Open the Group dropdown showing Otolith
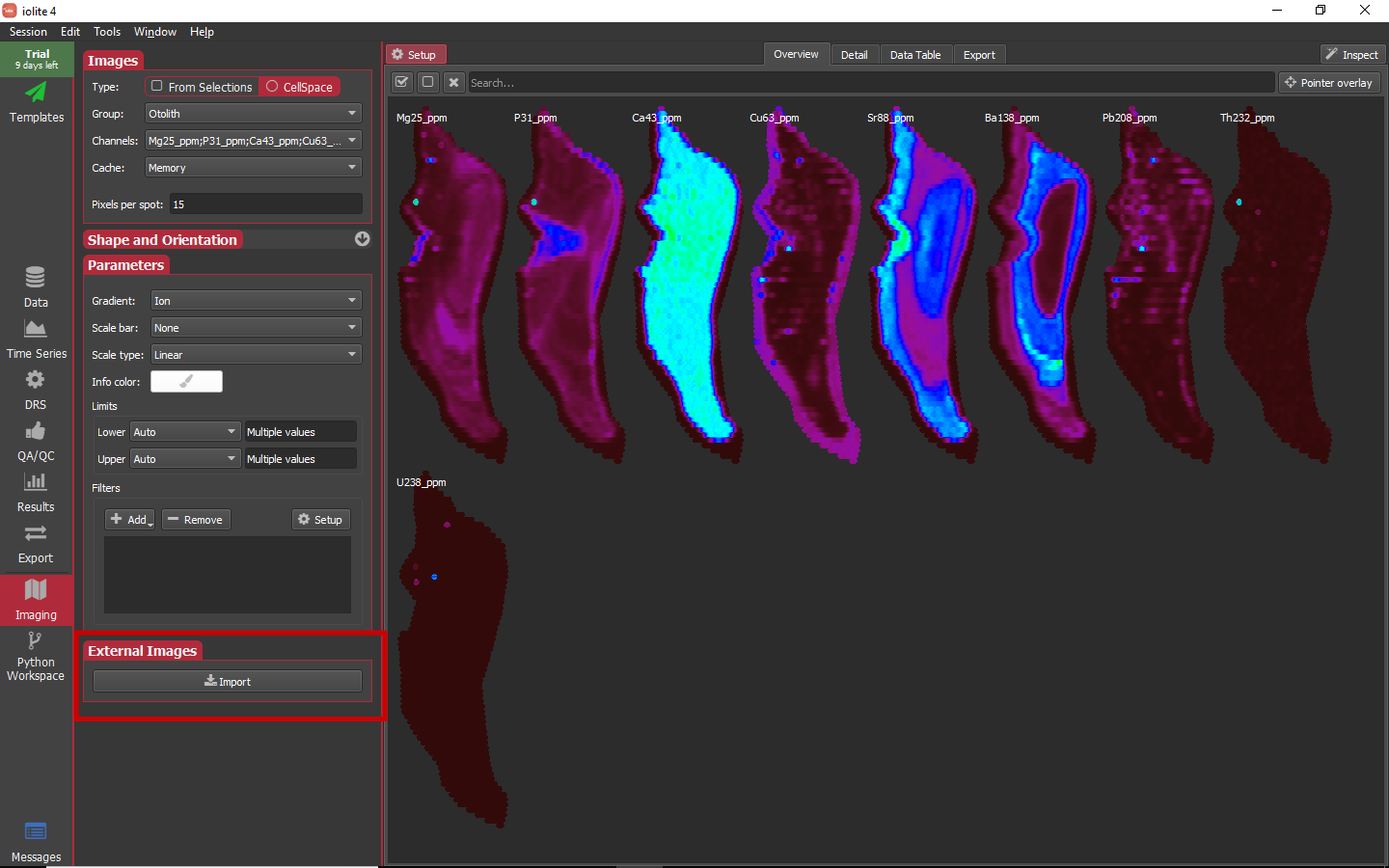This screenshot has height=868, width=1389. 253,114
